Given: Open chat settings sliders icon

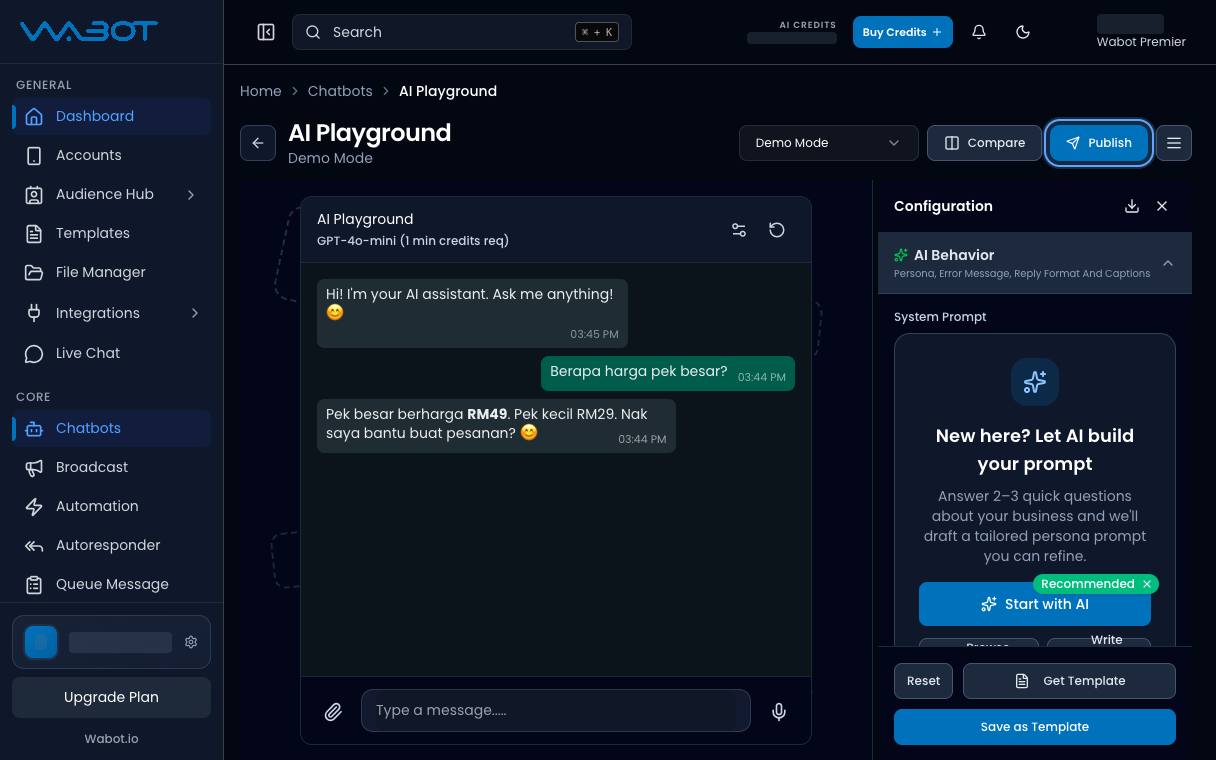Looking at the screenshot, I should 739,230.
